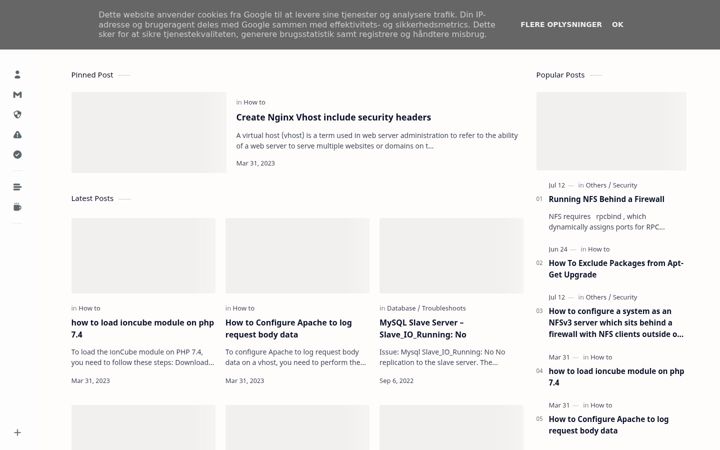Screen dimensions: 720x450
Task: Click the 'Issue: Mysql Slave_IO_Running' excerpt
Action: (442, 357)
